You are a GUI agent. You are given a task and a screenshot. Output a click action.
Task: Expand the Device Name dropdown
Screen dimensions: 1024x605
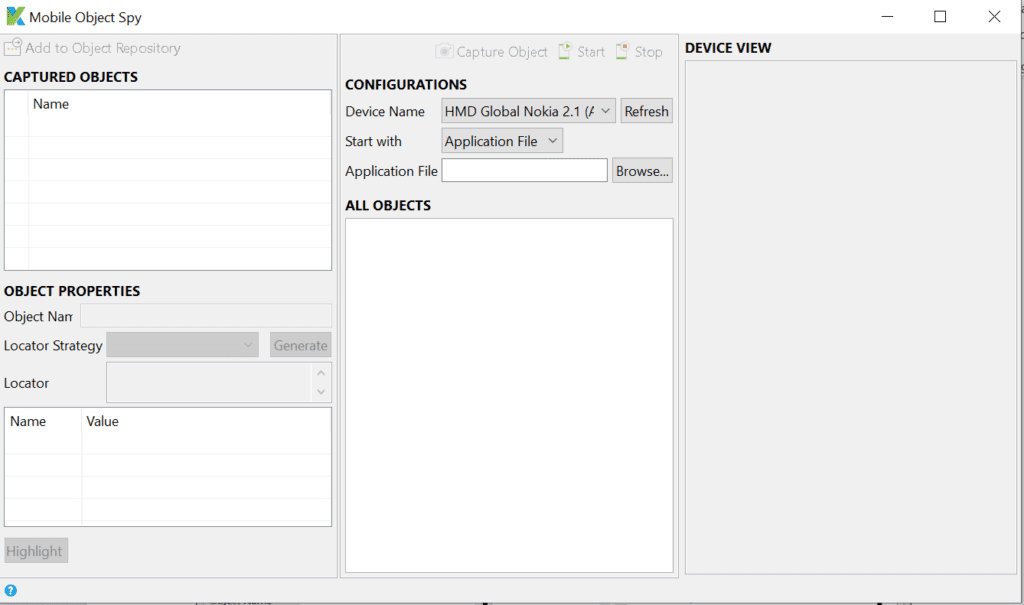click(528, 111)
